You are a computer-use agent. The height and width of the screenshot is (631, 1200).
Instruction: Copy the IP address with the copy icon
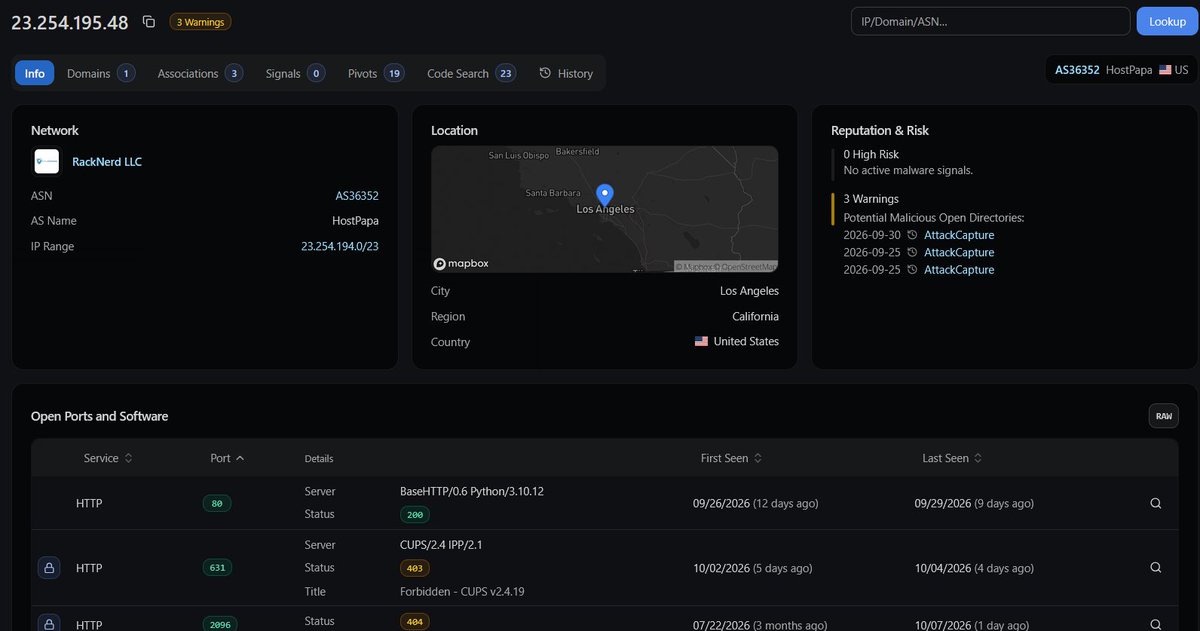coord(149,21)
